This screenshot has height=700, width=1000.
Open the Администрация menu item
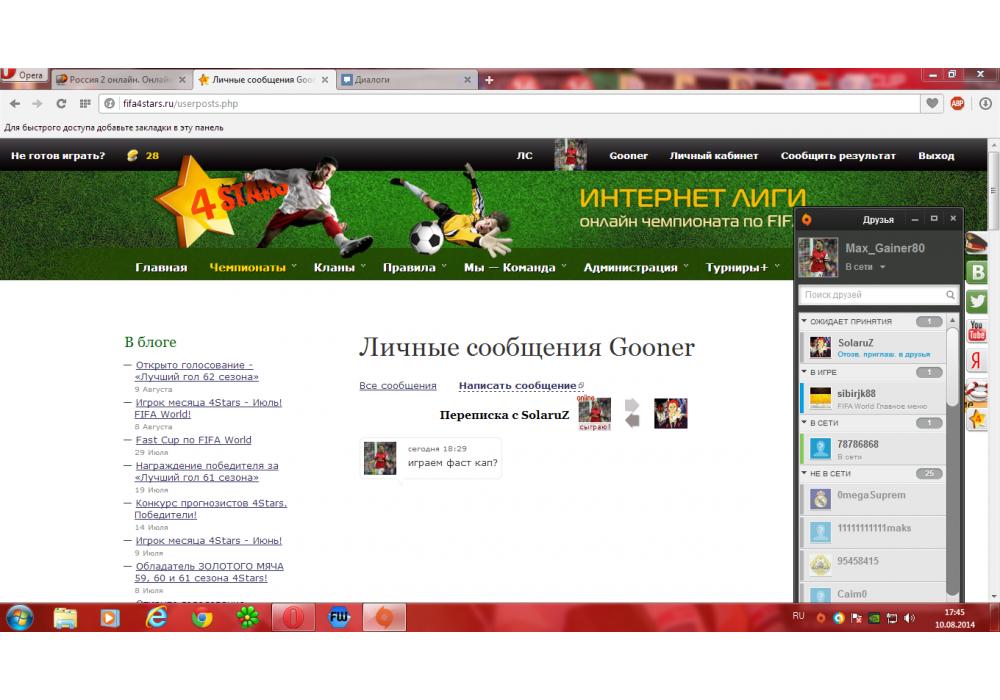point(630,267)
